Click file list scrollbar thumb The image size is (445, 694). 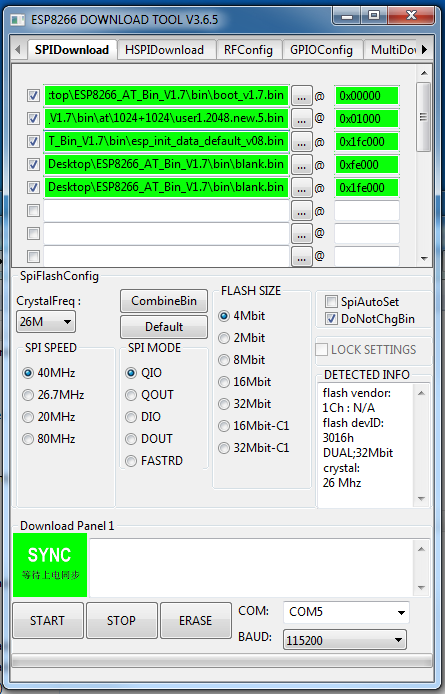tap(424, 117)
